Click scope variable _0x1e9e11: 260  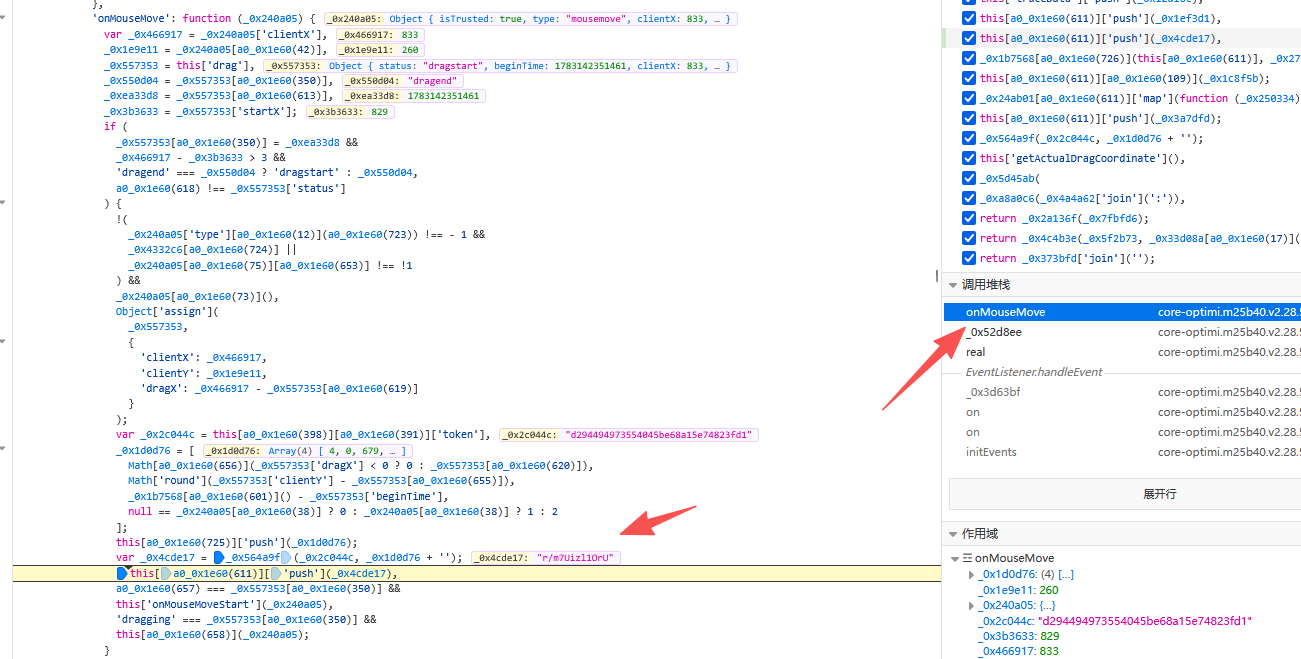(x=1016, y=590)
